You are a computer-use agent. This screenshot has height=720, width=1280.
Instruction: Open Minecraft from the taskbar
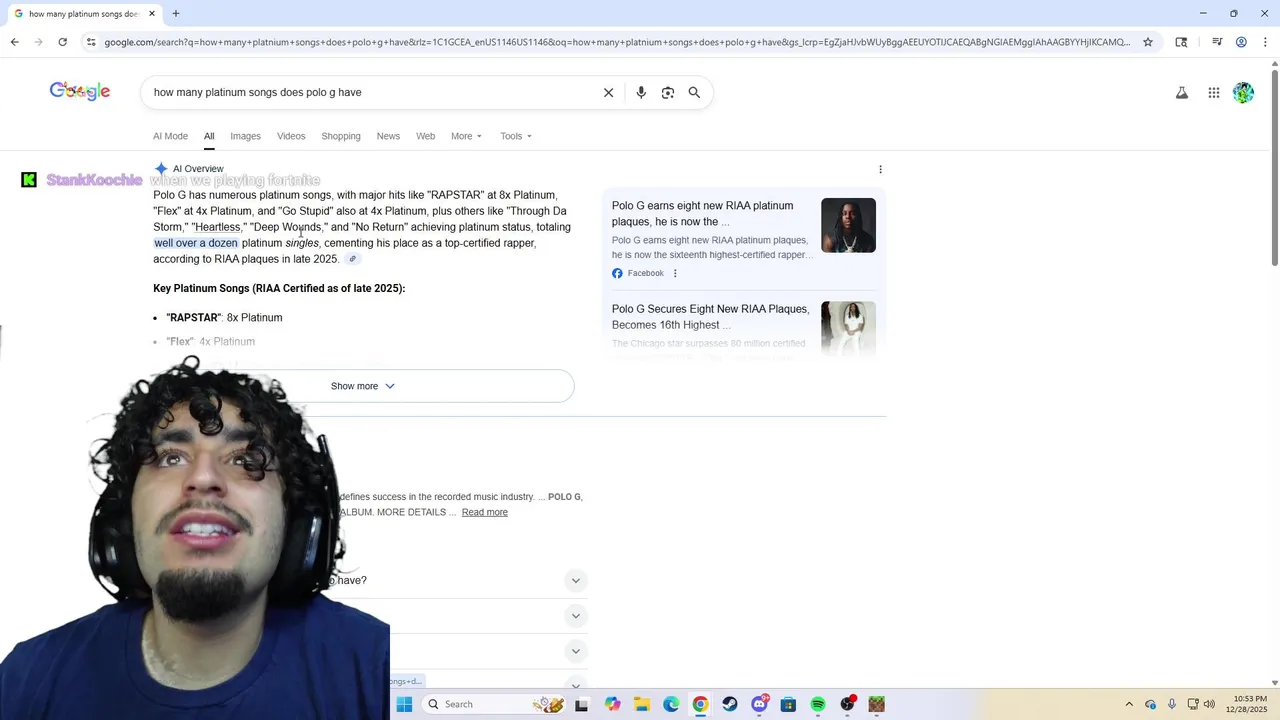(877, 704)
